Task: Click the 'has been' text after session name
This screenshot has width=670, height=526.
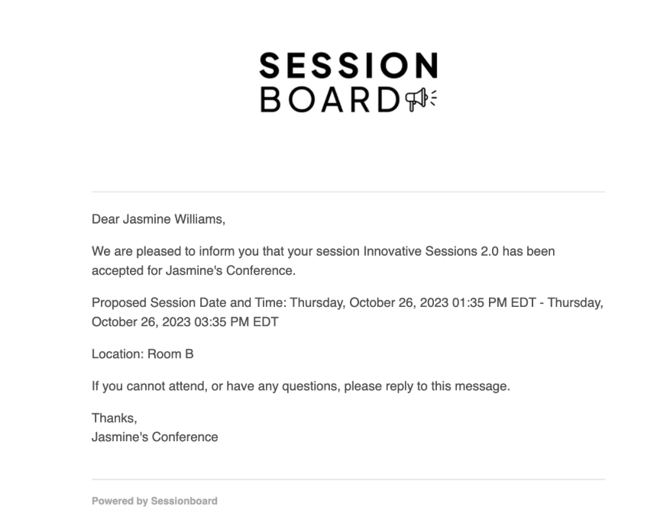Action: click(527, 252)
